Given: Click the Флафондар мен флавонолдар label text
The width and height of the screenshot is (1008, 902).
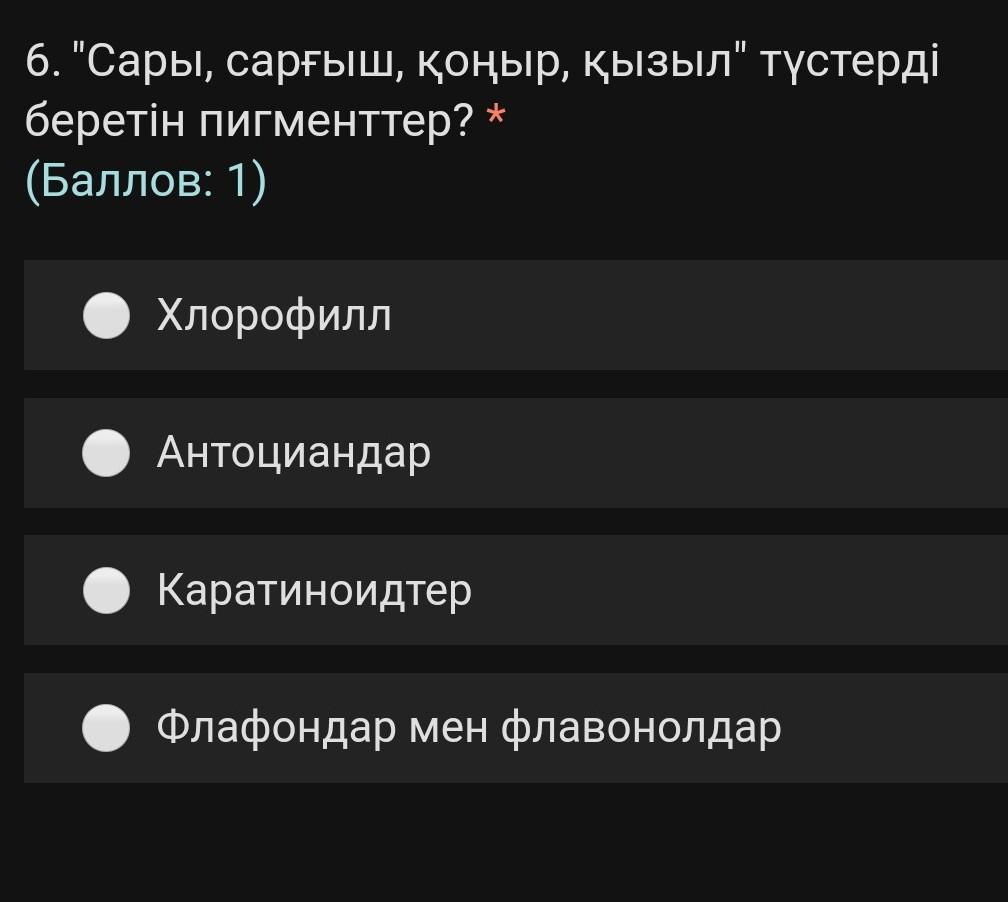Looking at the screenshot, I should tap(469, 728).
